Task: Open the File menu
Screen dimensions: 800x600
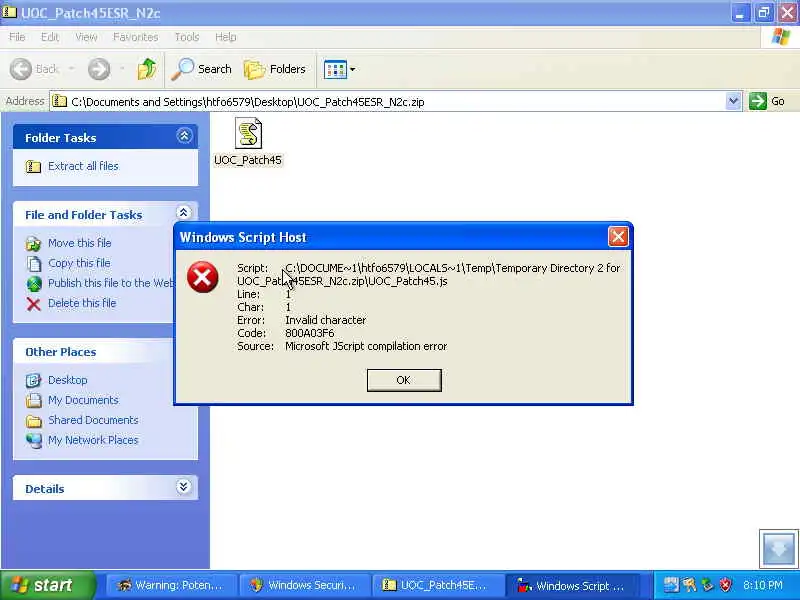Action: [x=17, y=37]
